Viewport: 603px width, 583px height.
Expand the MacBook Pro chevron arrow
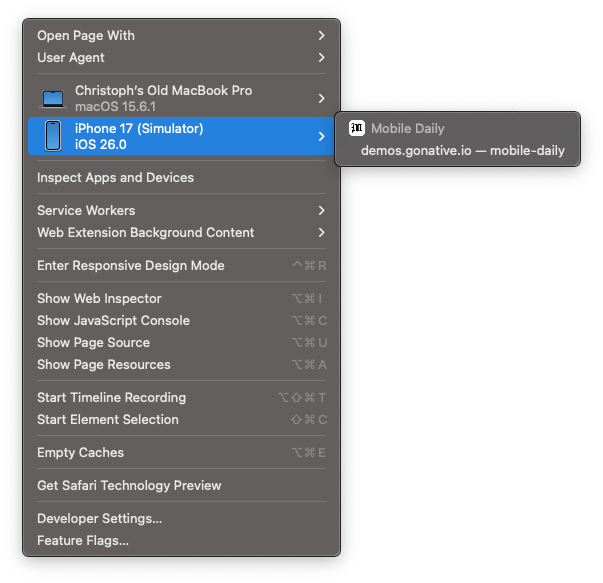tap(321, 98)
